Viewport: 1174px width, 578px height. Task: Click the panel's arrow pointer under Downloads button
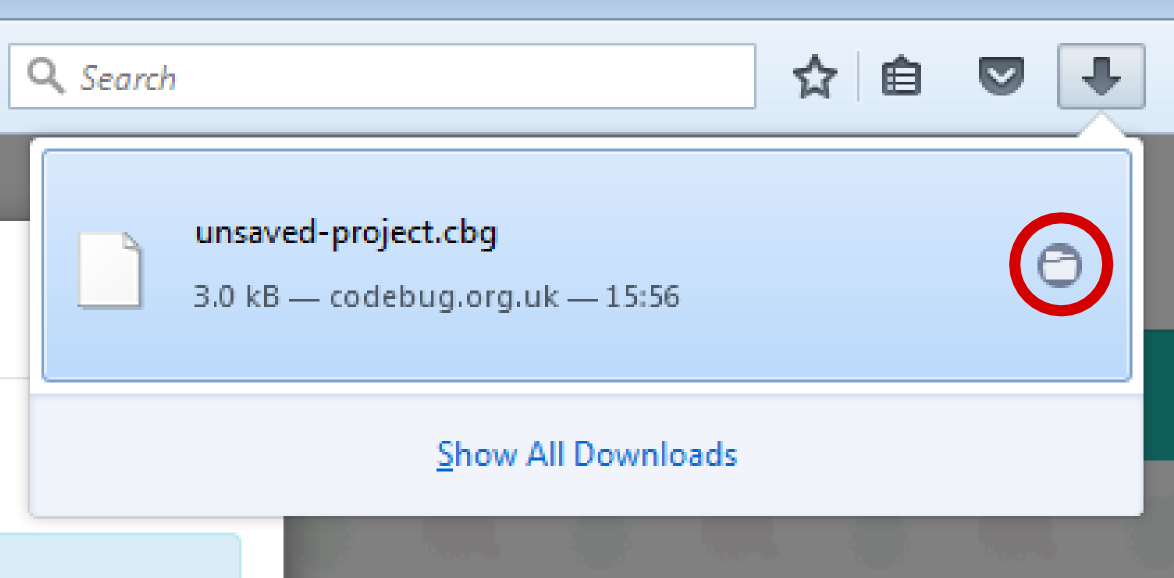pyautogui.click(x=1100, y=125)
